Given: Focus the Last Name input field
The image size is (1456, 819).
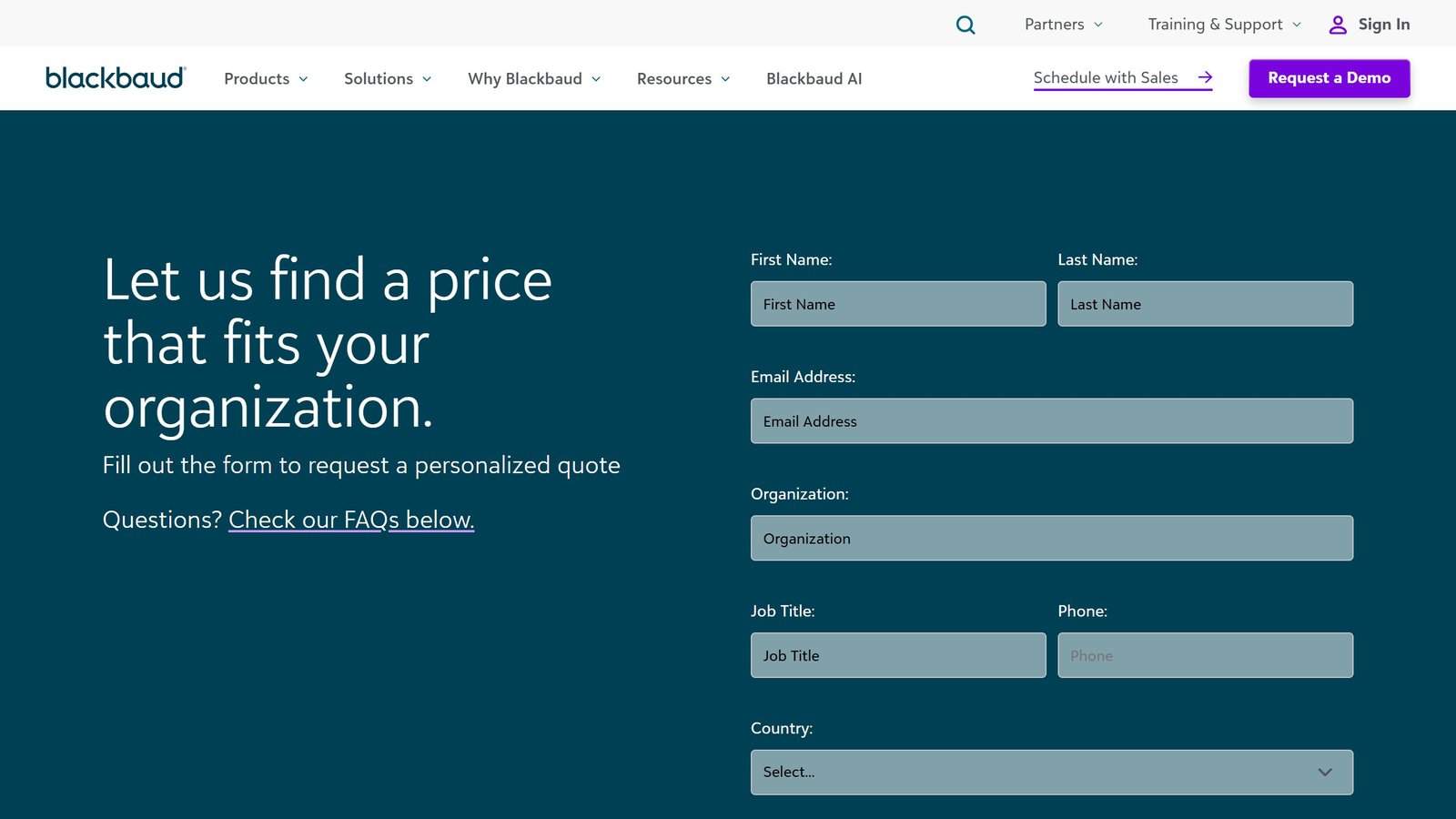Looking at the screenshot, I should pos(1205,304).
